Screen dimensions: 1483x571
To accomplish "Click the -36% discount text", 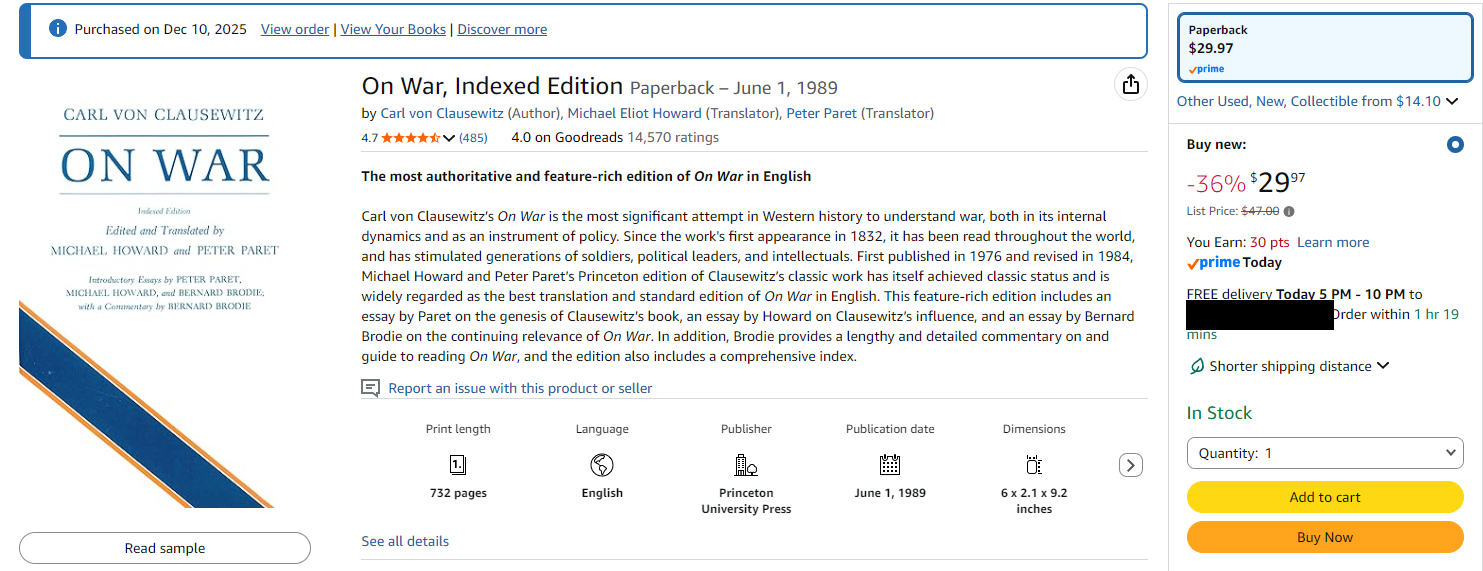I will pos(1216,184).
